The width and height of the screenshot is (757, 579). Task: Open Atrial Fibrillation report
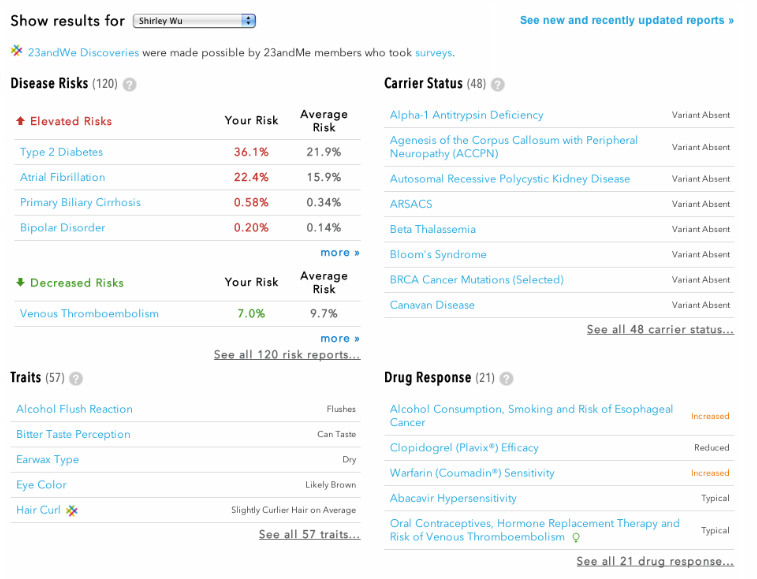[62, 177]
